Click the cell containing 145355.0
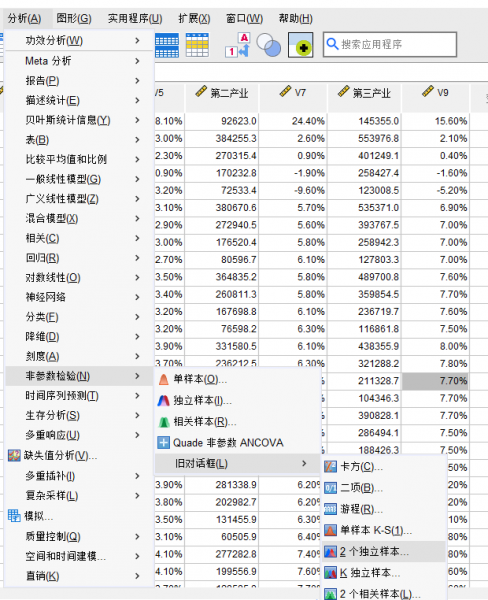Screen dimensions: 488x600 364,121
